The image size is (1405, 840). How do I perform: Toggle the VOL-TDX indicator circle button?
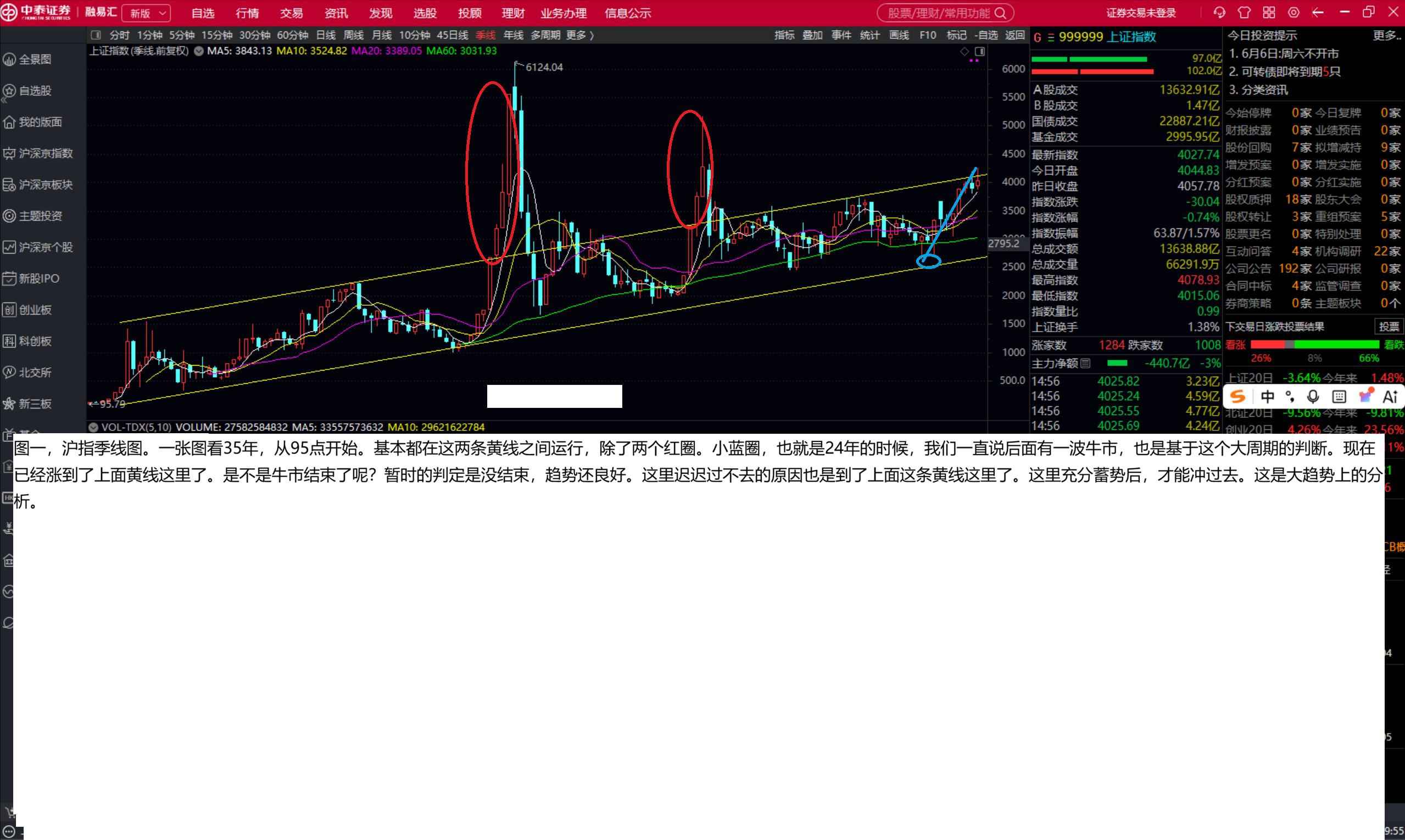coord(93,427)
